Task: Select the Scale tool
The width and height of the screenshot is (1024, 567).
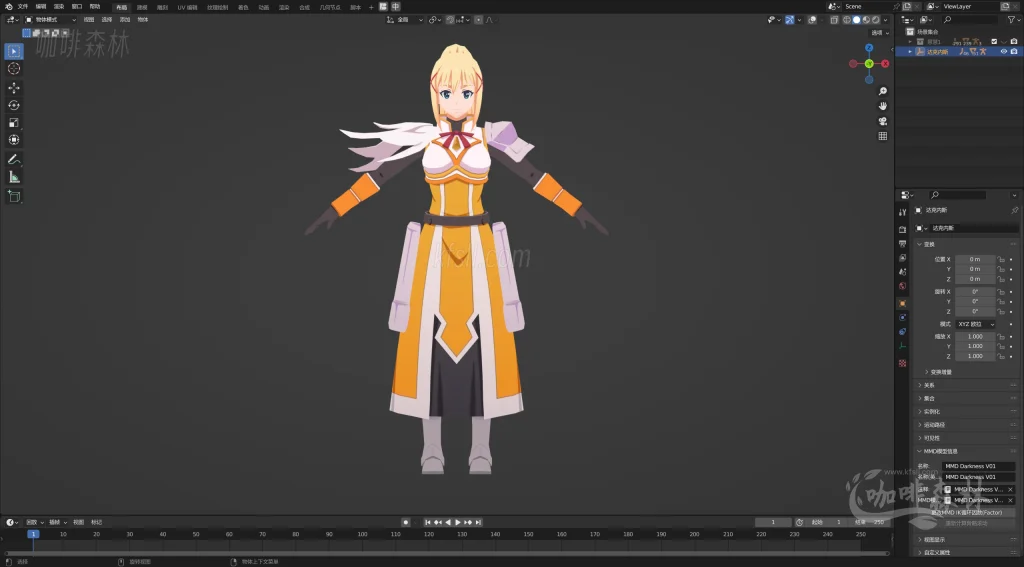Action: coord(14,123)
